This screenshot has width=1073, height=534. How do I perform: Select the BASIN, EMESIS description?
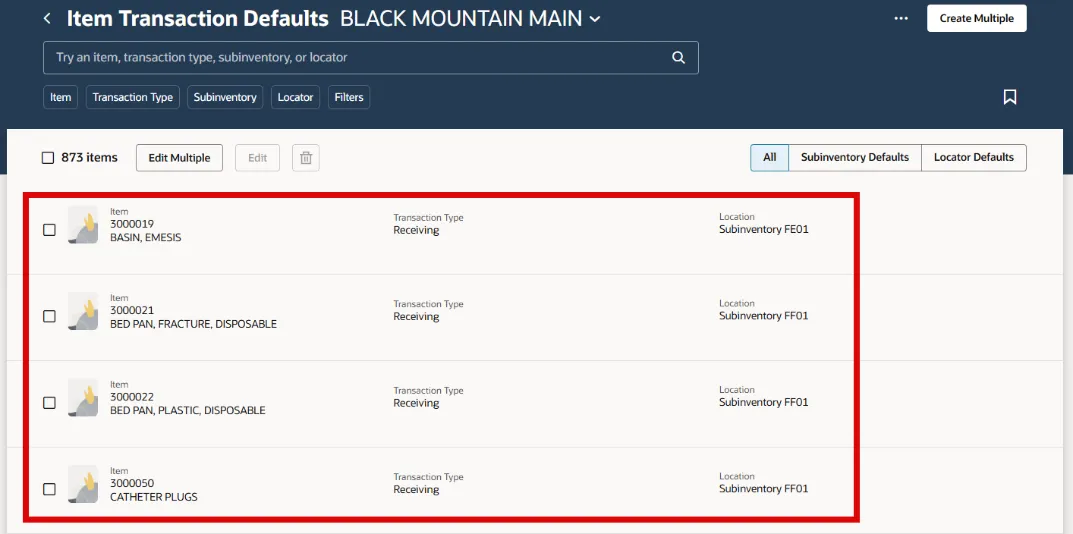coord(146,238)
